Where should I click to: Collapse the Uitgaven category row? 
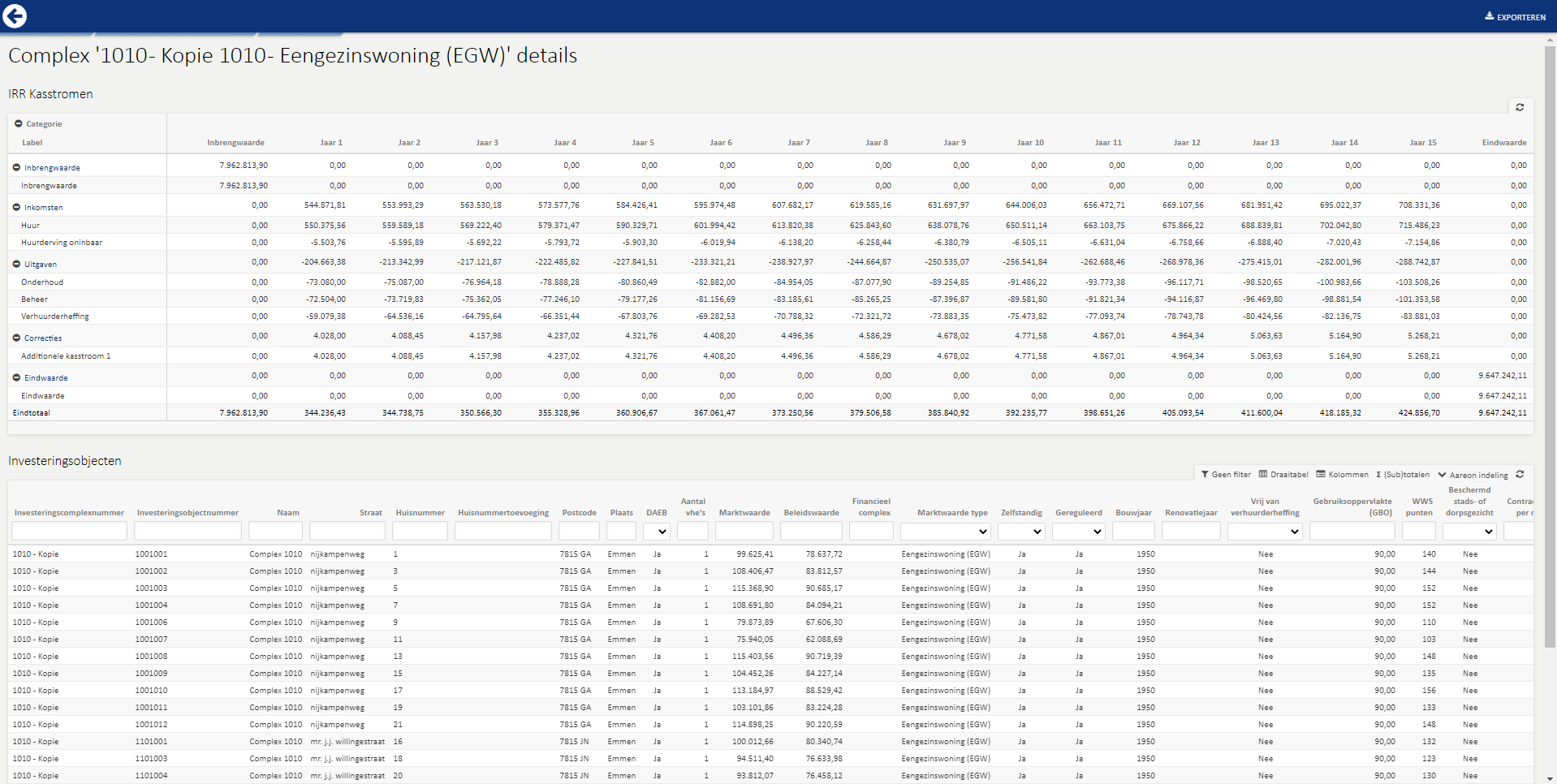[16, 264]
